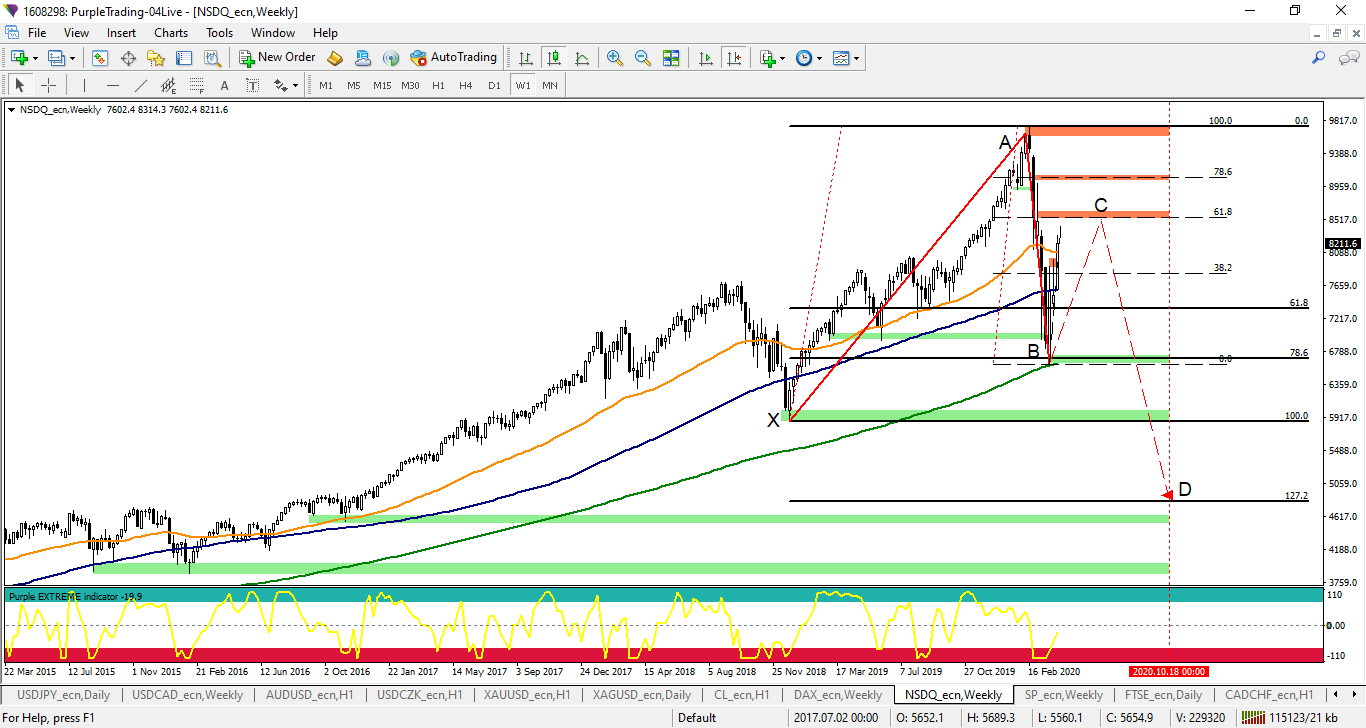The width and height of the screenshot is (1366, 728).
Task: Open the Charts menu
Action: [171, 33]
